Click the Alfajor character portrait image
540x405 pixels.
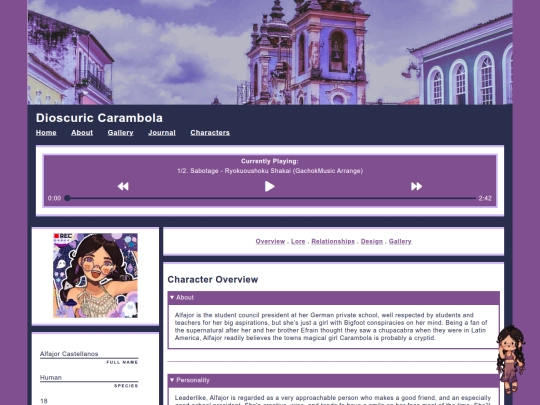coord(95,275)
